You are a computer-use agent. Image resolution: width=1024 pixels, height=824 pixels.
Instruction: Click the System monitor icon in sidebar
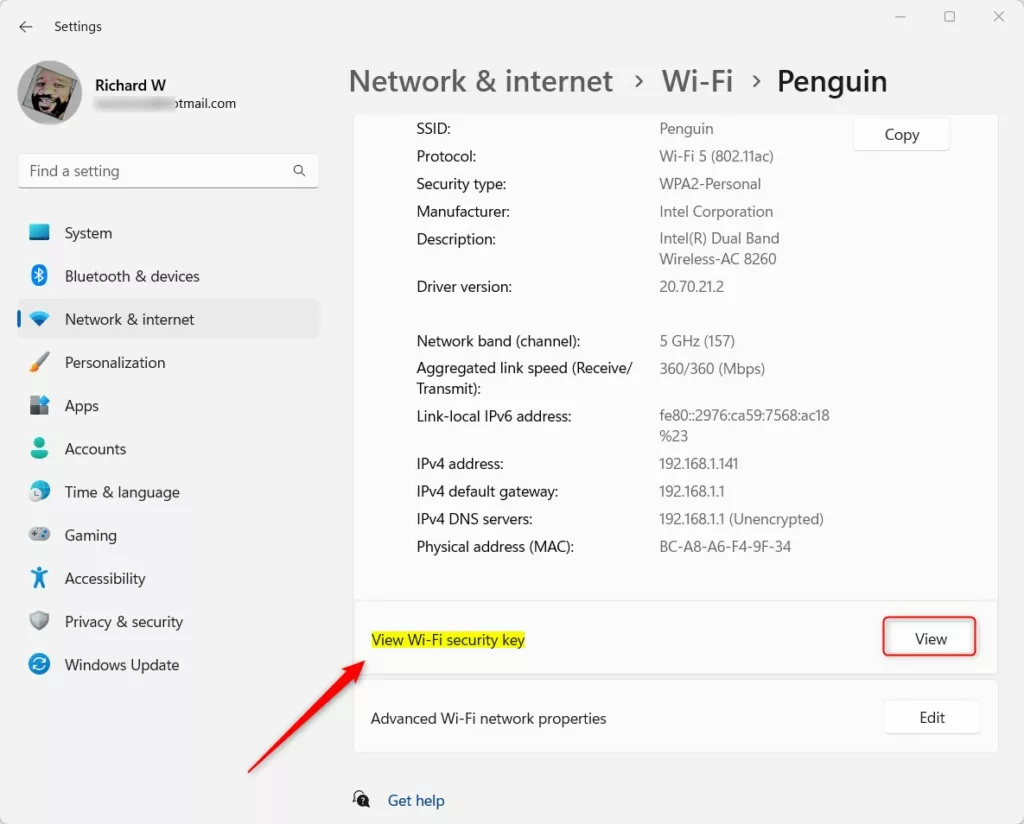39,233
